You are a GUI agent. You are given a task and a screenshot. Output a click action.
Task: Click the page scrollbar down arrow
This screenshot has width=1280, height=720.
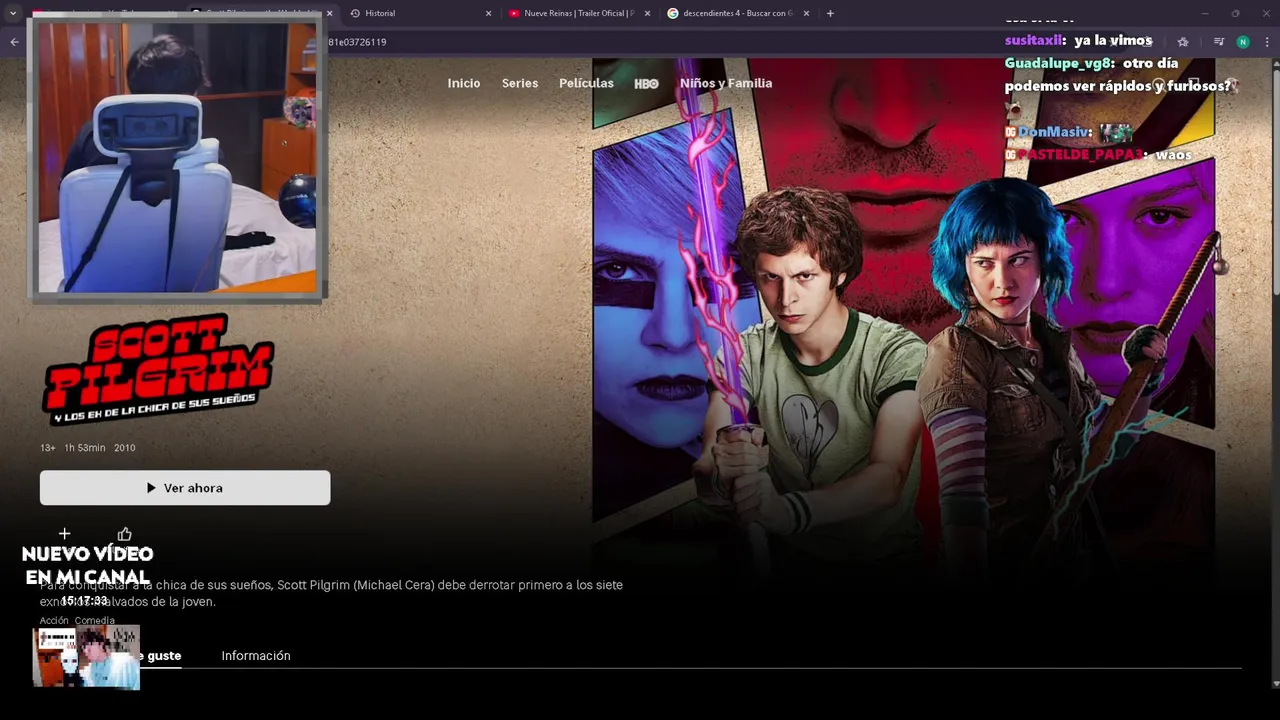(1275, 684)
